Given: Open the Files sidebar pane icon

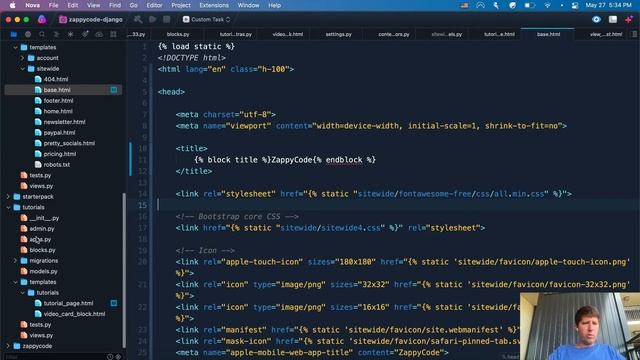Looking at the screenshot, I should [x=13, y=34].
